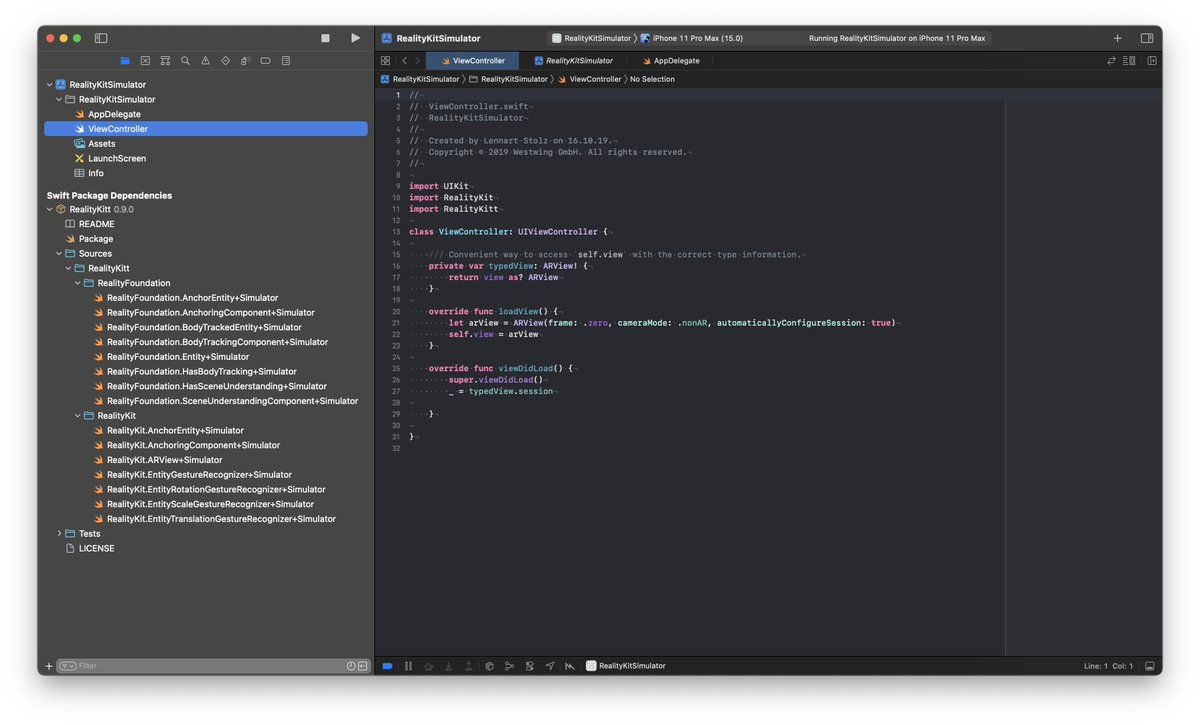1200x725 pixels.
Task: Click RealityKitSimulator process in debug bar
Action: 626,666
